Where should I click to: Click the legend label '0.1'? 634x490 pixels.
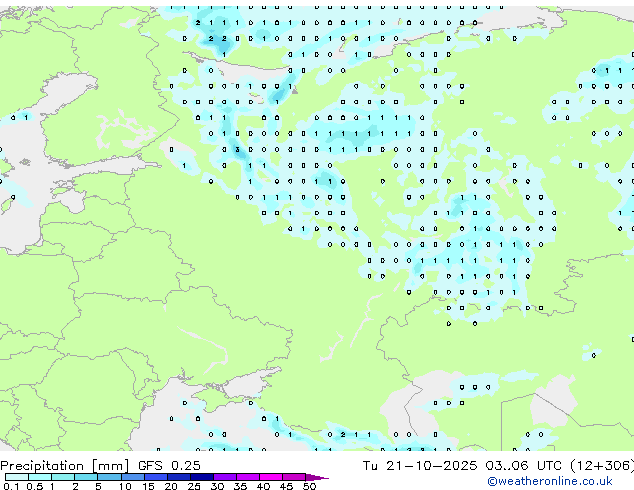[x=11, y=486]
